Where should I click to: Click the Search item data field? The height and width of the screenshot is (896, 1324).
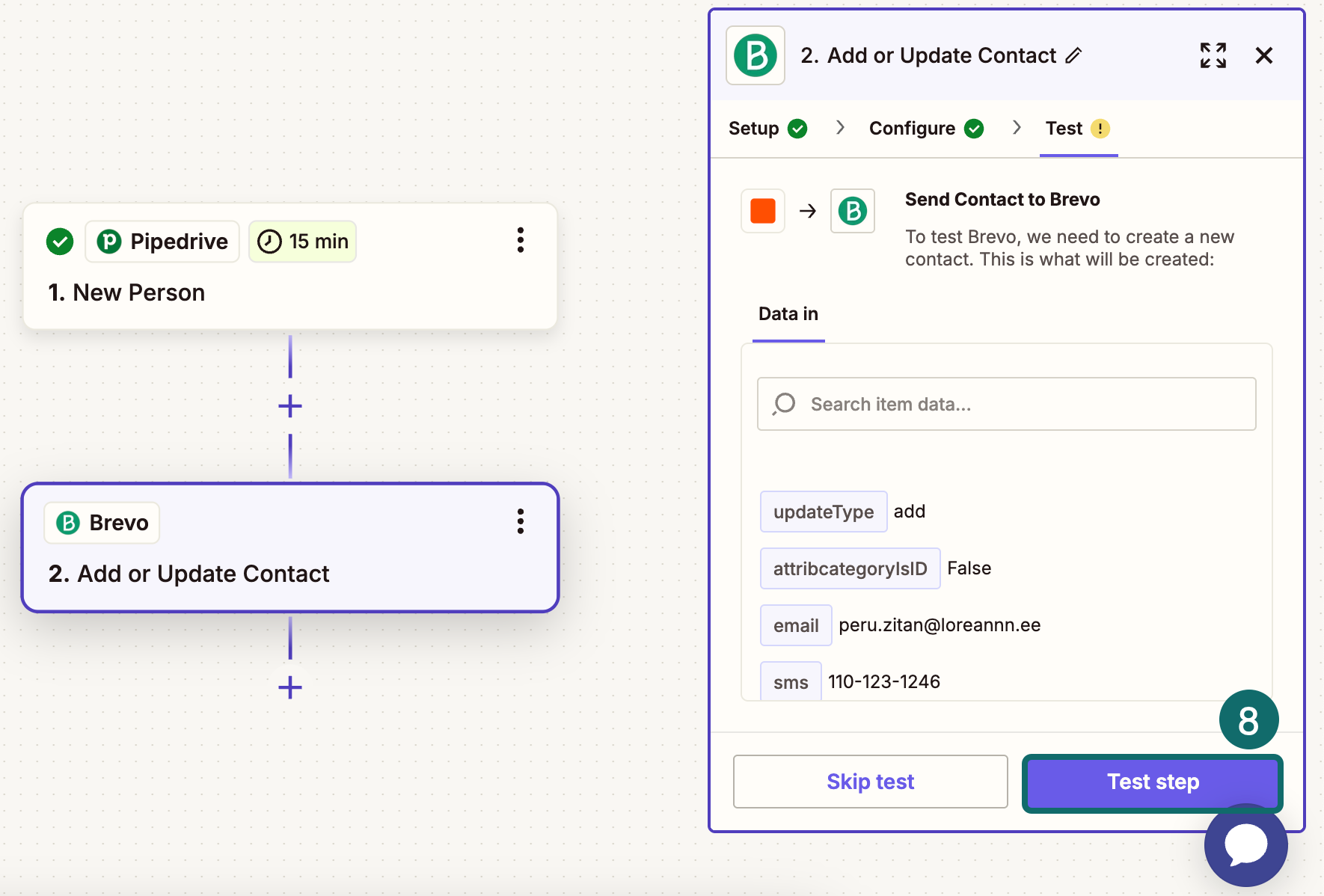click(1007, 404)
